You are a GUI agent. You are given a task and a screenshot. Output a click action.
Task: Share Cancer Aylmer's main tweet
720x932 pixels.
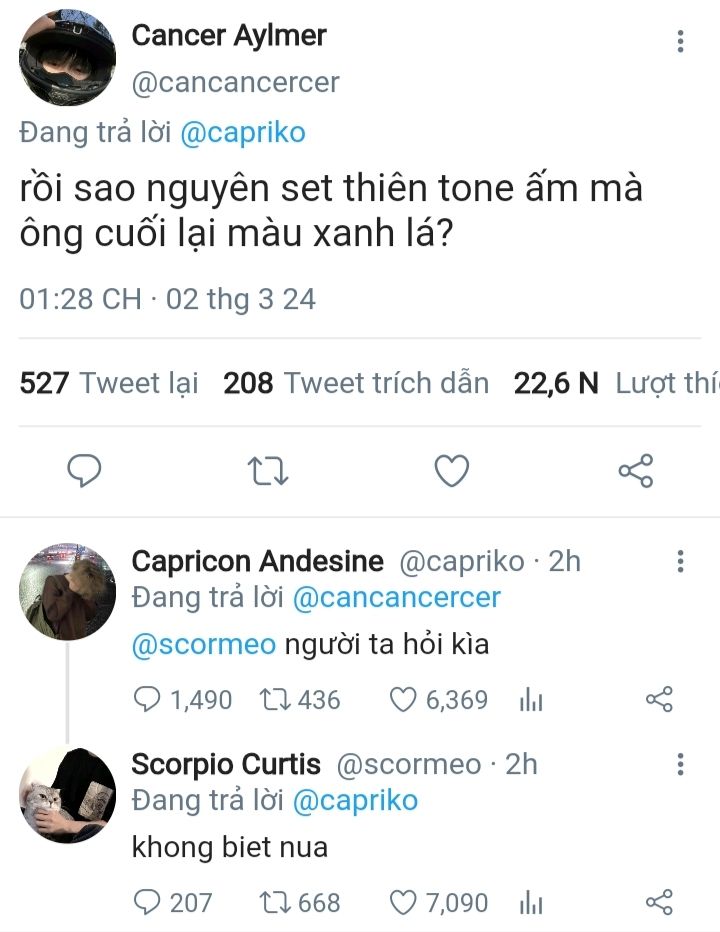pos(635,470)
